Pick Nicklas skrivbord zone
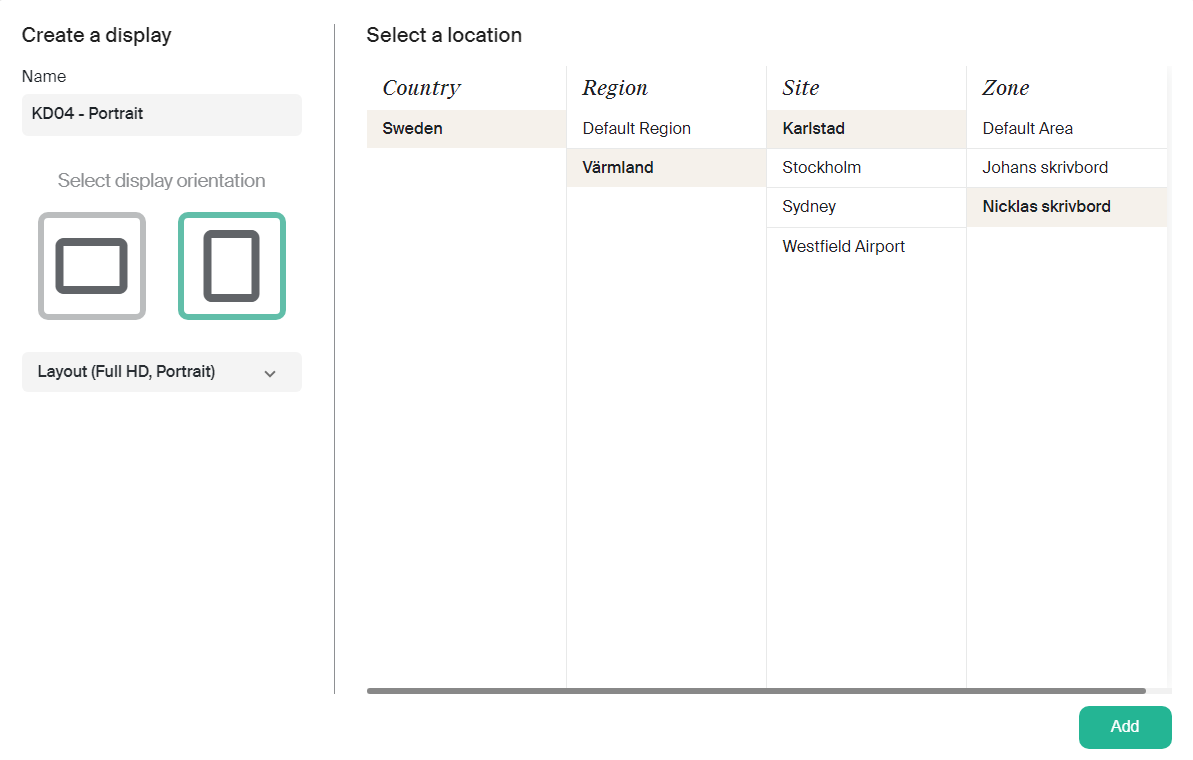The height and width of the screenshot is (760, 1193). point(1067,207)
